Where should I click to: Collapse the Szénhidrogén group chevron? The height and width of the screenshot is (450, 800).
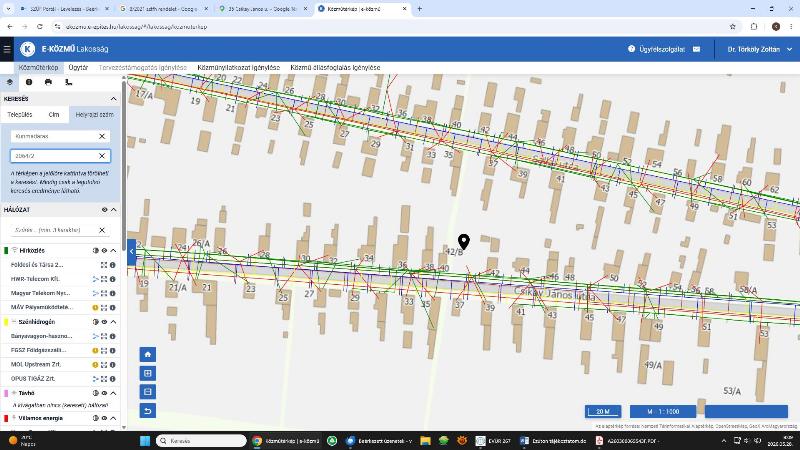tap(113, 322)
